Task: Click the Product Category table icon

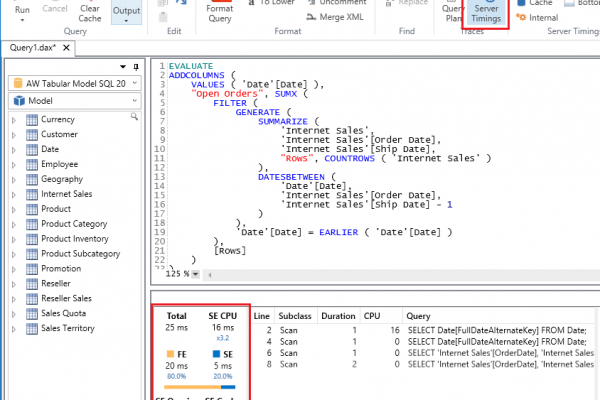Action: [32, 224]
